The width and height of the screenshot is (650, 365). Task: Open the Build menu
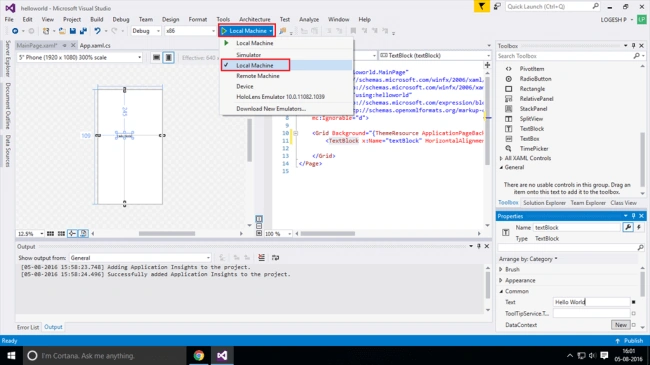point(97,19)
